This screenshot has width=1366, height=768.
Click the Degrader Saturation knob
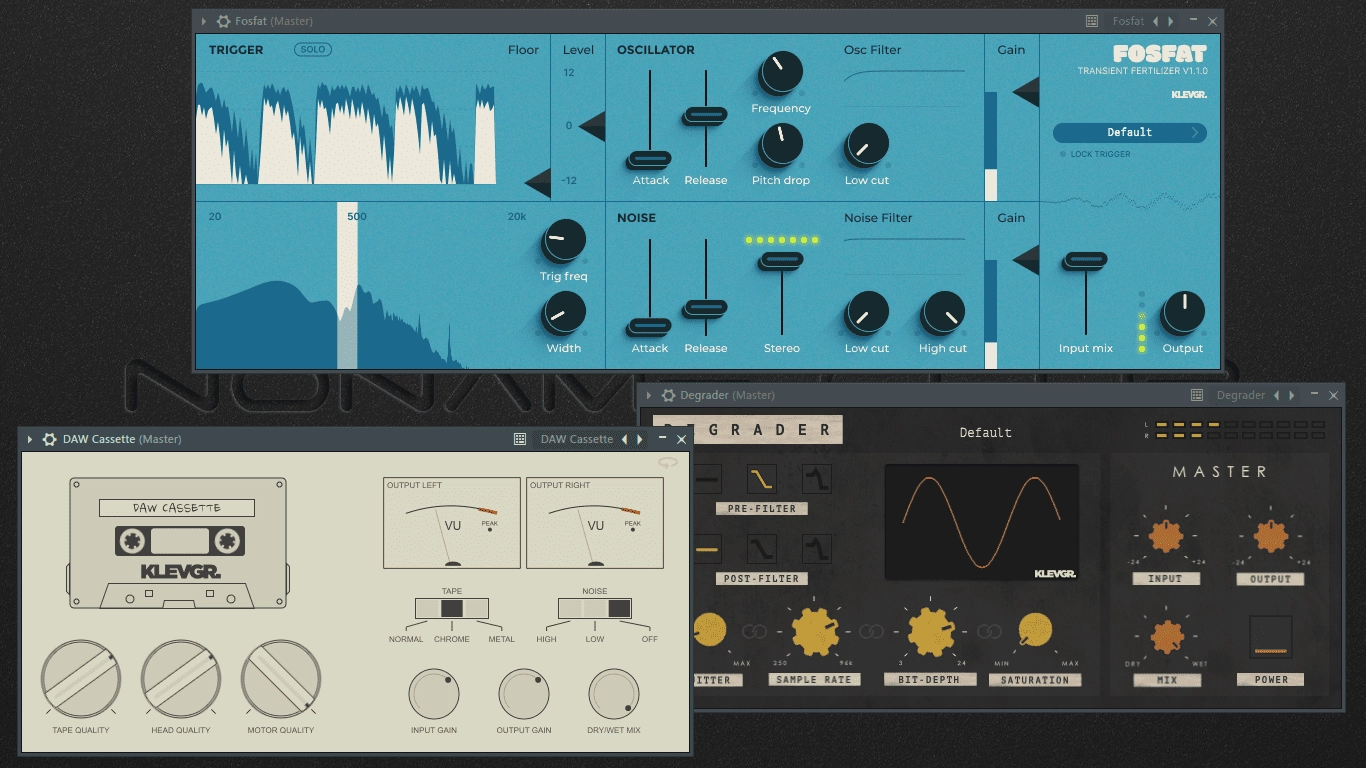[x=1035, y=630]
